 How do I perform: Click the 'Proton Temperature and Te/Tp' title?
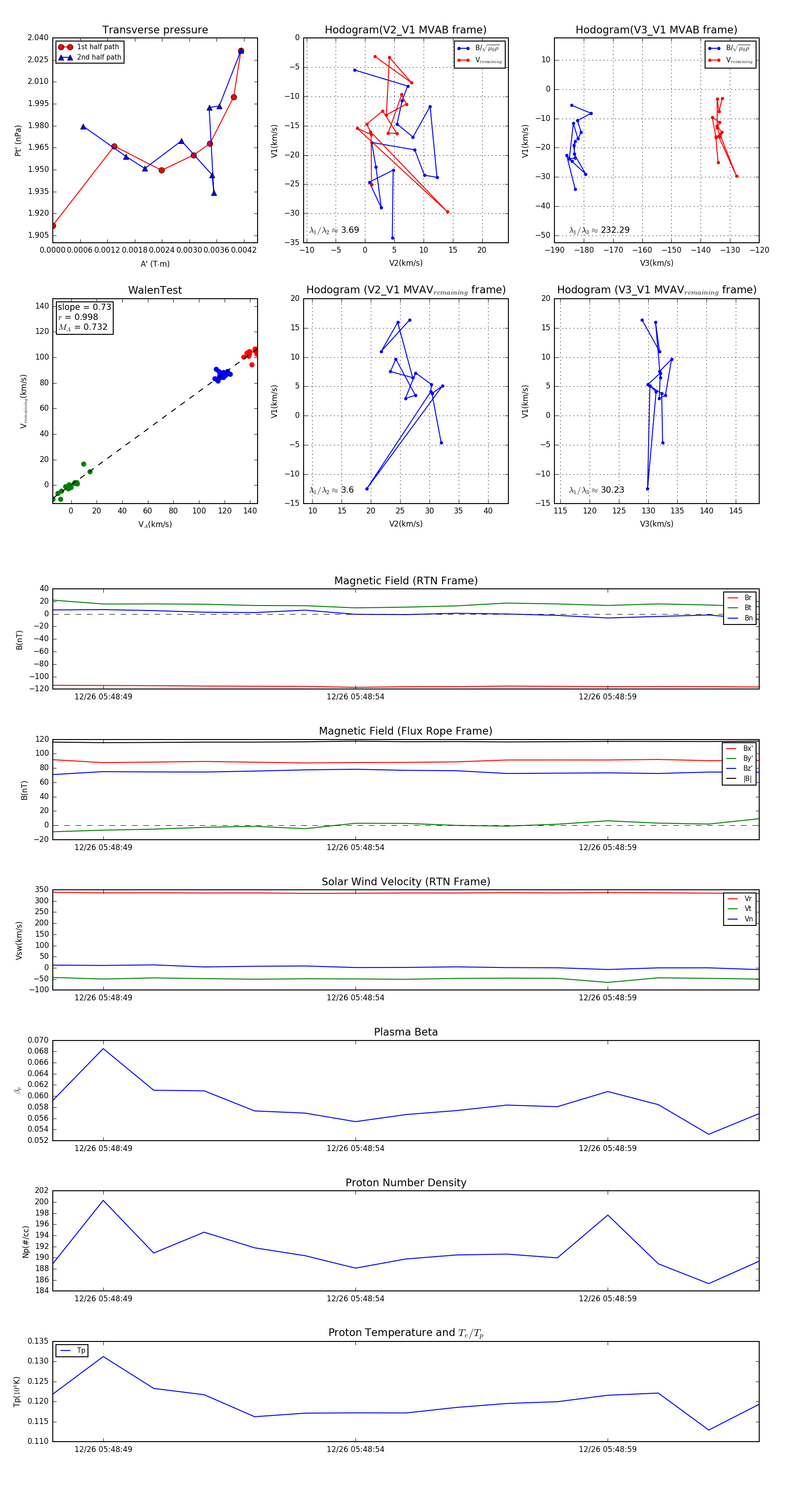(406, 1333)
